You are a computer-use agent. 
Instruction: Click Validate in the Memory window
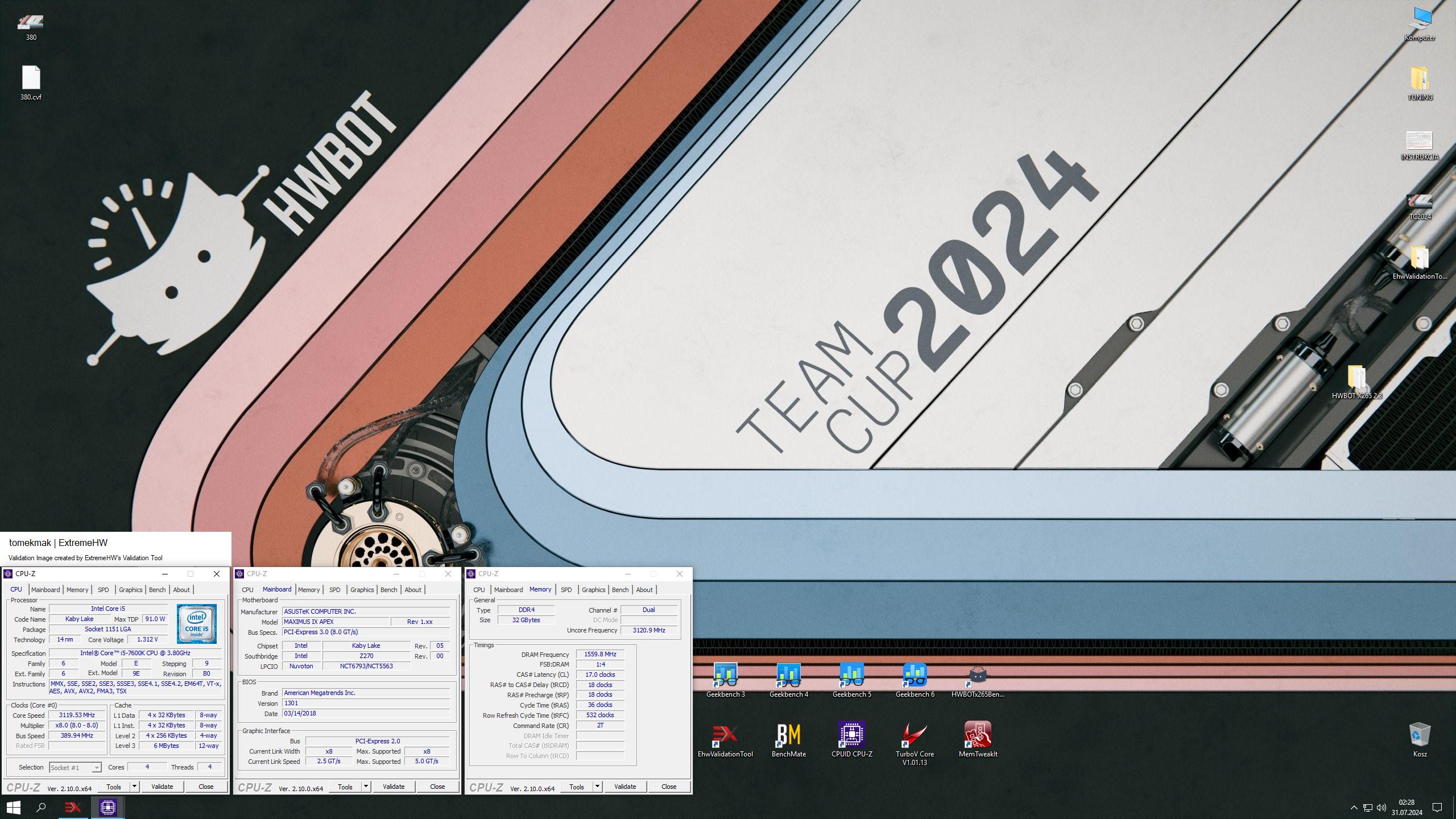click(x=625, y=787)
